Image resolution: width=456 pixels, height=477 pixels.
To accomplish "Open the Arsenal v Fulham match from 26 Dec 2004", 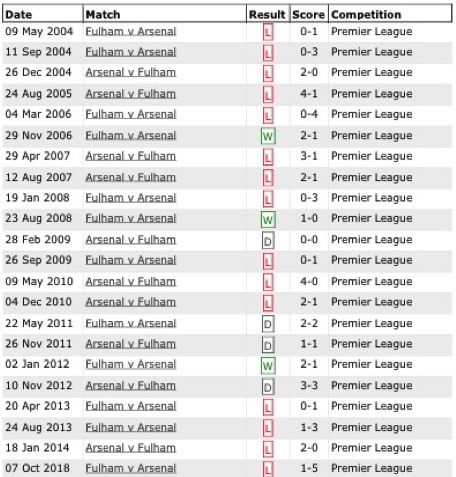I will [x=131, y=72].
